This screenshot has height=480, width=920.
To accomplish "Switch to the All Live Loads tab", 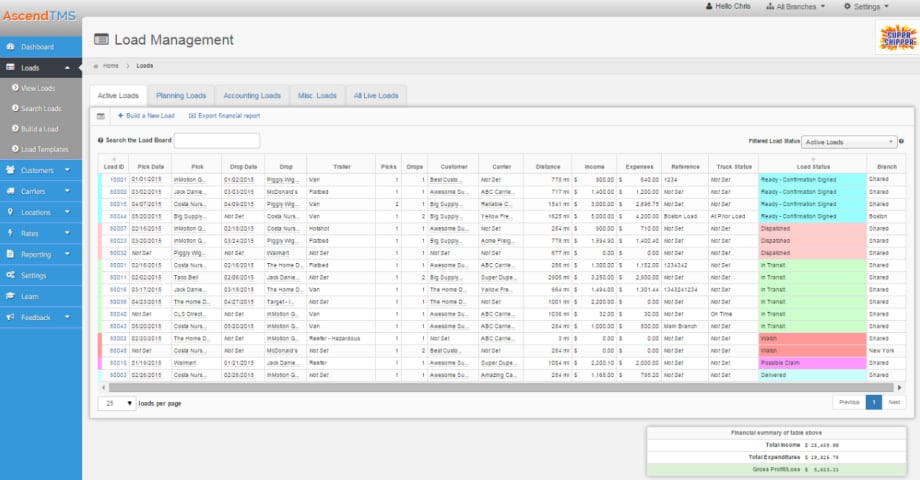I will click(376, 96).
